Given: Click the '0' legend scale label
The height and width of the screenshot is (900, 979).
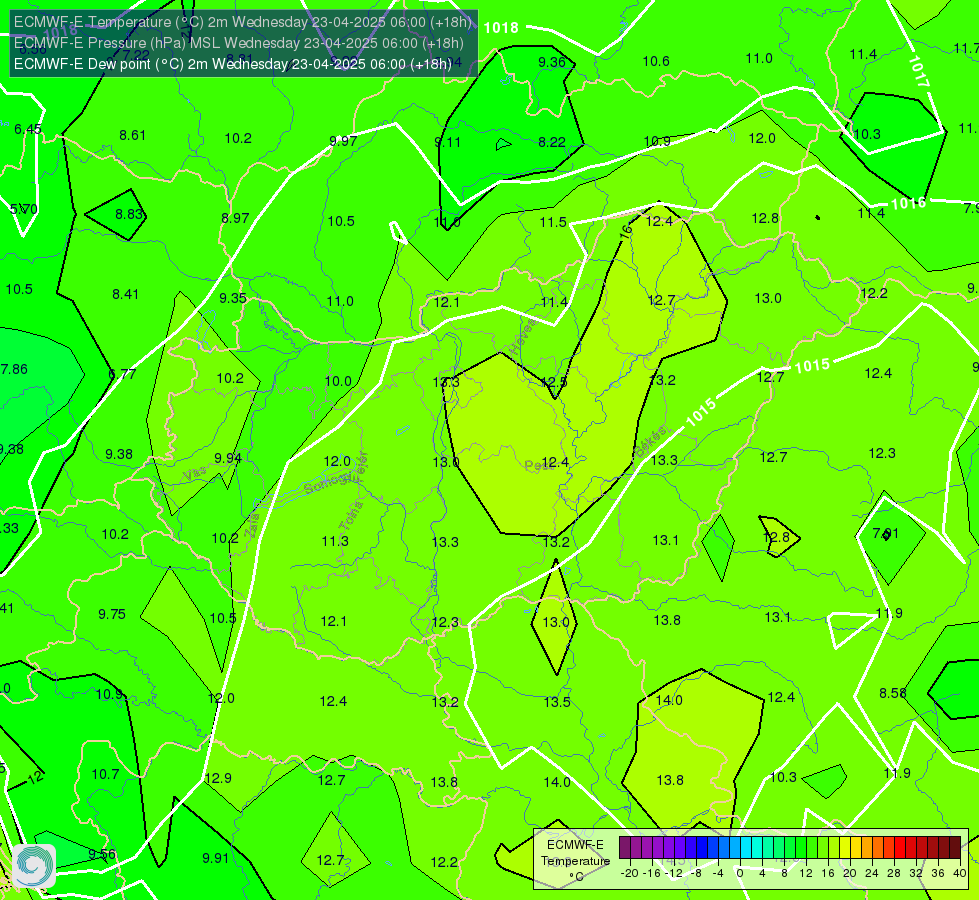Looking at the screenshot, I should tap(740, 873).
